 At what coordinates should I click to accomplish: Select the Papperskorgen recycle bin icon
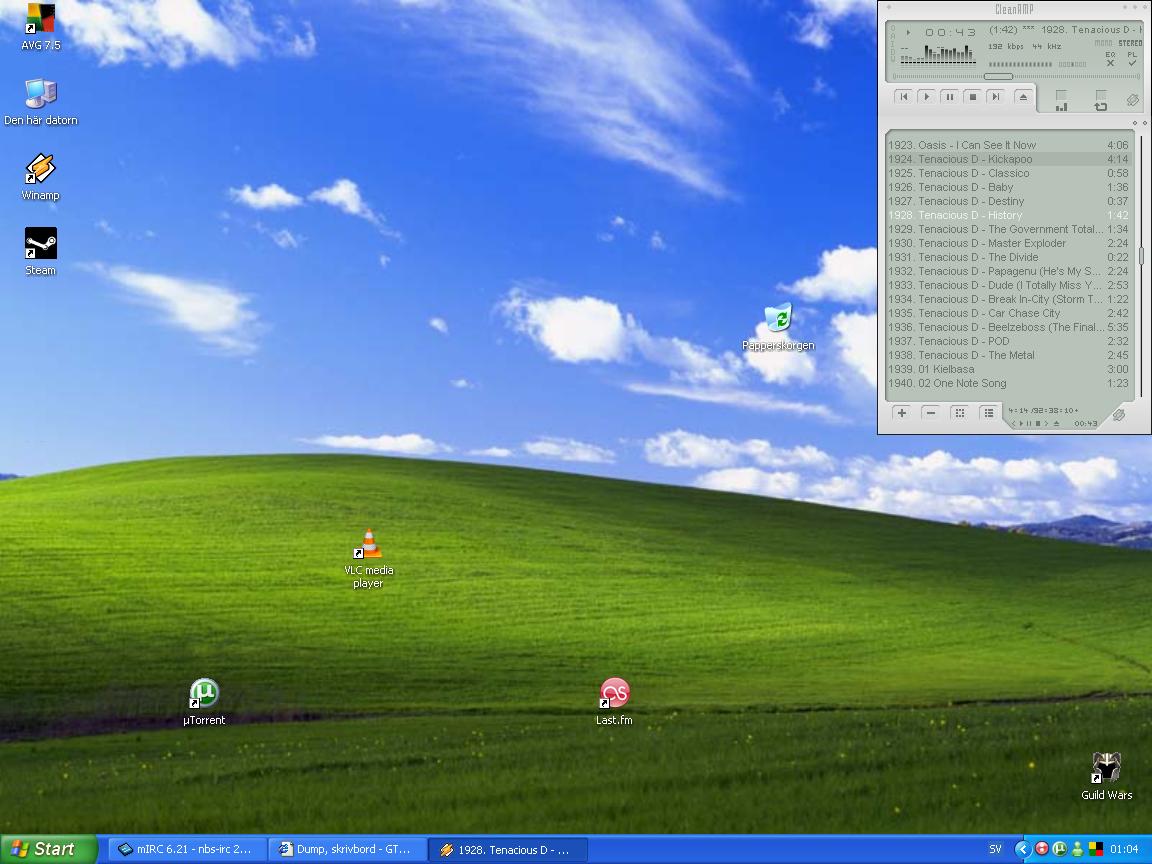778,327
